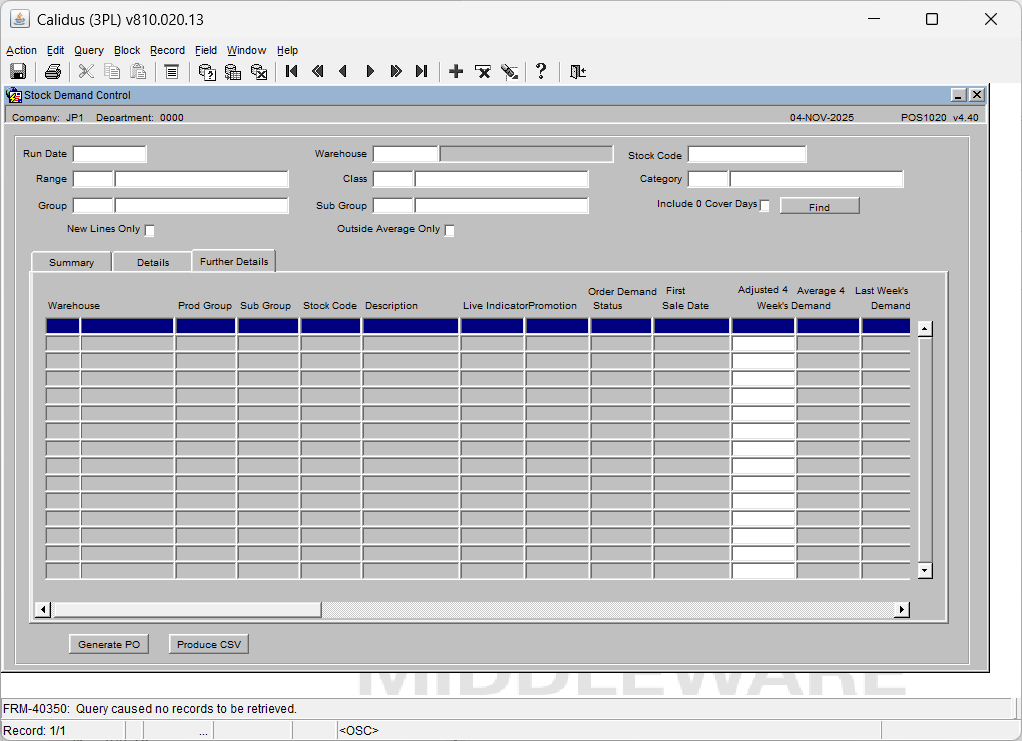Switch to the Details tab
Screen dimensions: 1022x741
[153, 262]
